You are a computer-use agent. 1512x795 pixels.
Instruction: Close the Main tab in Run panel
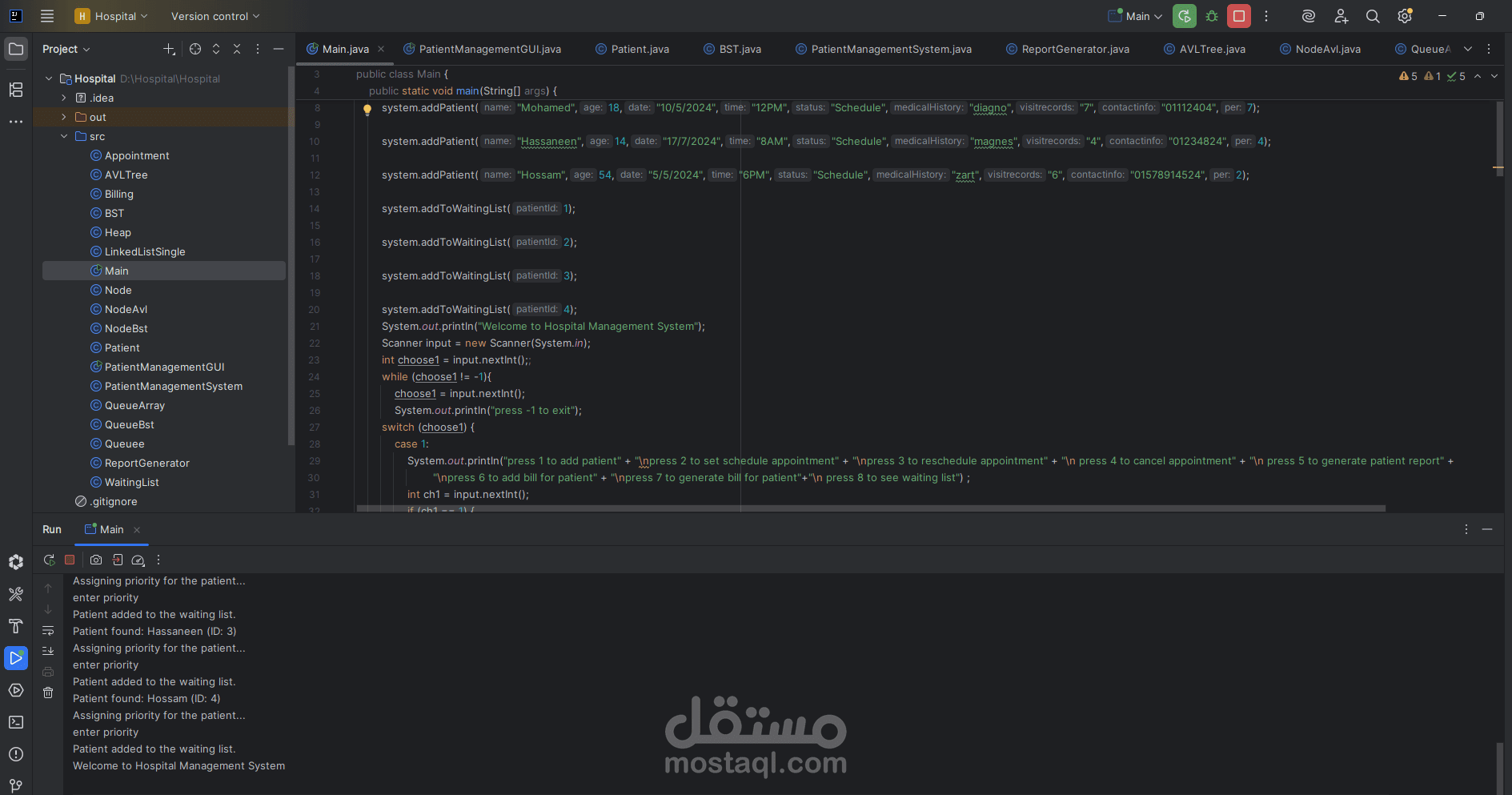[137, 530]
